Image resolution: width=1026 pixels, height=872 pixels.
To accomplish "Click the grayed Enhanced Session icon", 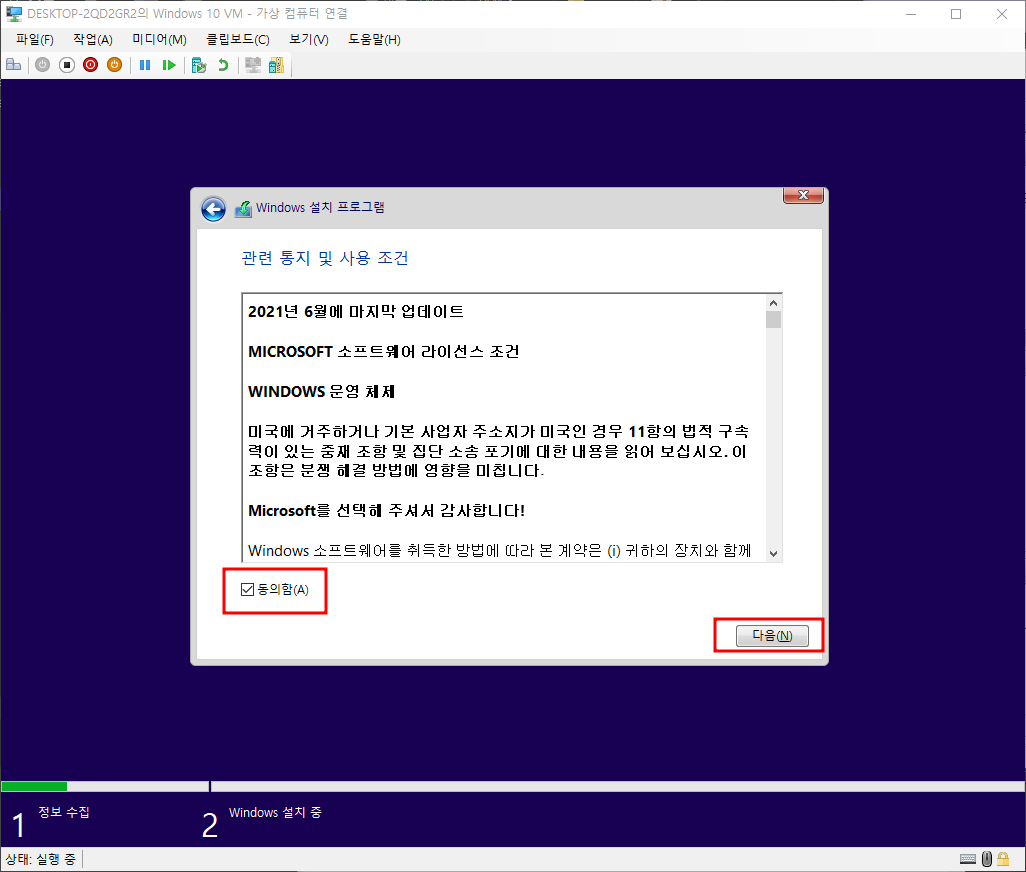I will point(253,65).
